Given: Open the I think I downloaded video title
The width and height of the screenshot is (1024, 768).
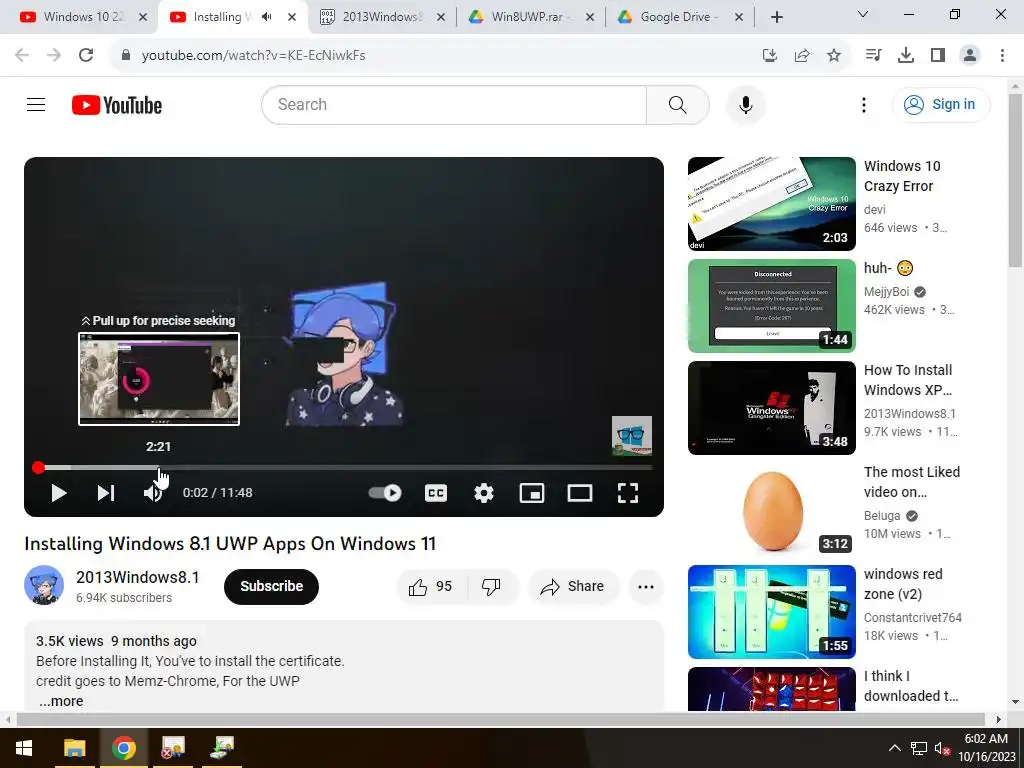Looking at the screenshot, I should [x=910, y=686].
